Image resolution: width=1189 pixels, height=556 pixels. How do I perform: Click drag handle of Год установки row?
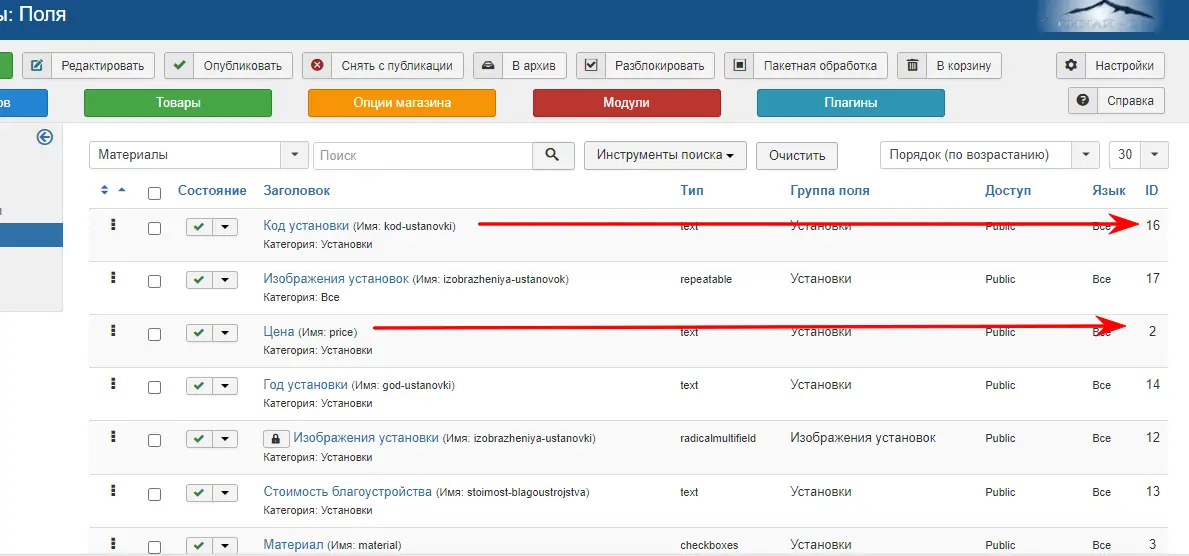113,384
